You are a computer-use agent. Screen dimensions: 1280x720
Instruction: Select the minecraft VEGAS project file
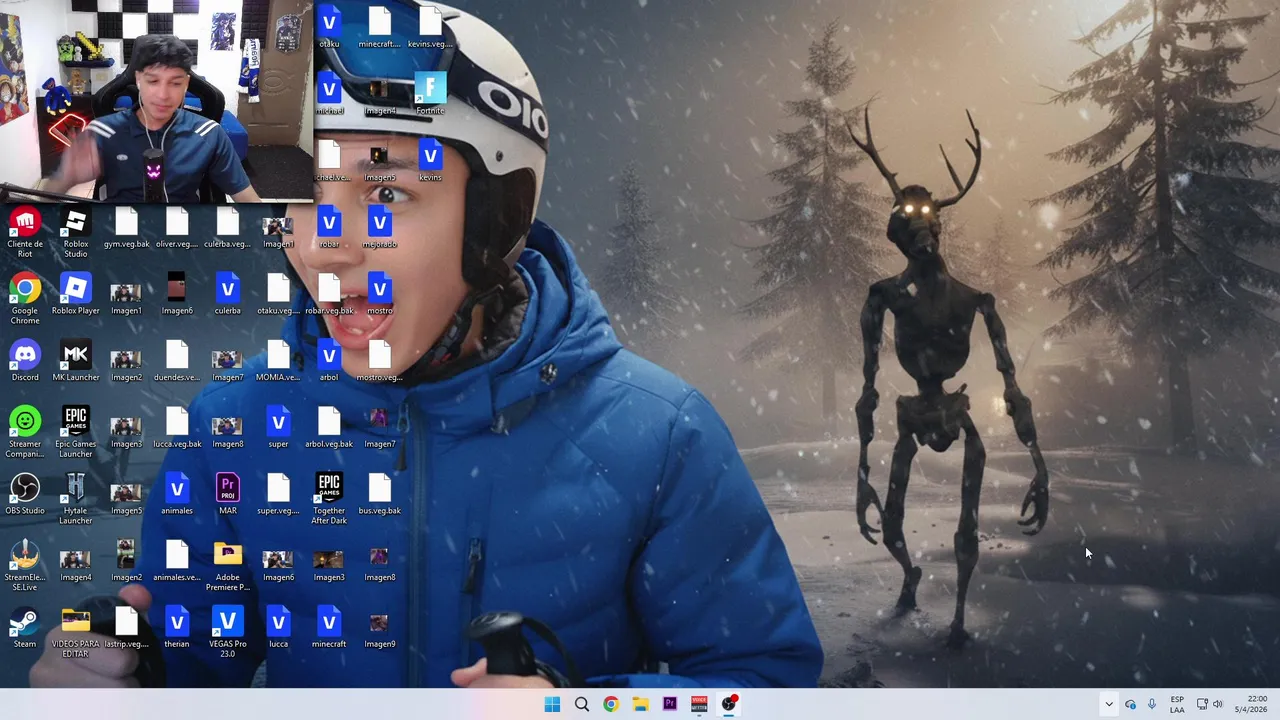tap(329, 628)
